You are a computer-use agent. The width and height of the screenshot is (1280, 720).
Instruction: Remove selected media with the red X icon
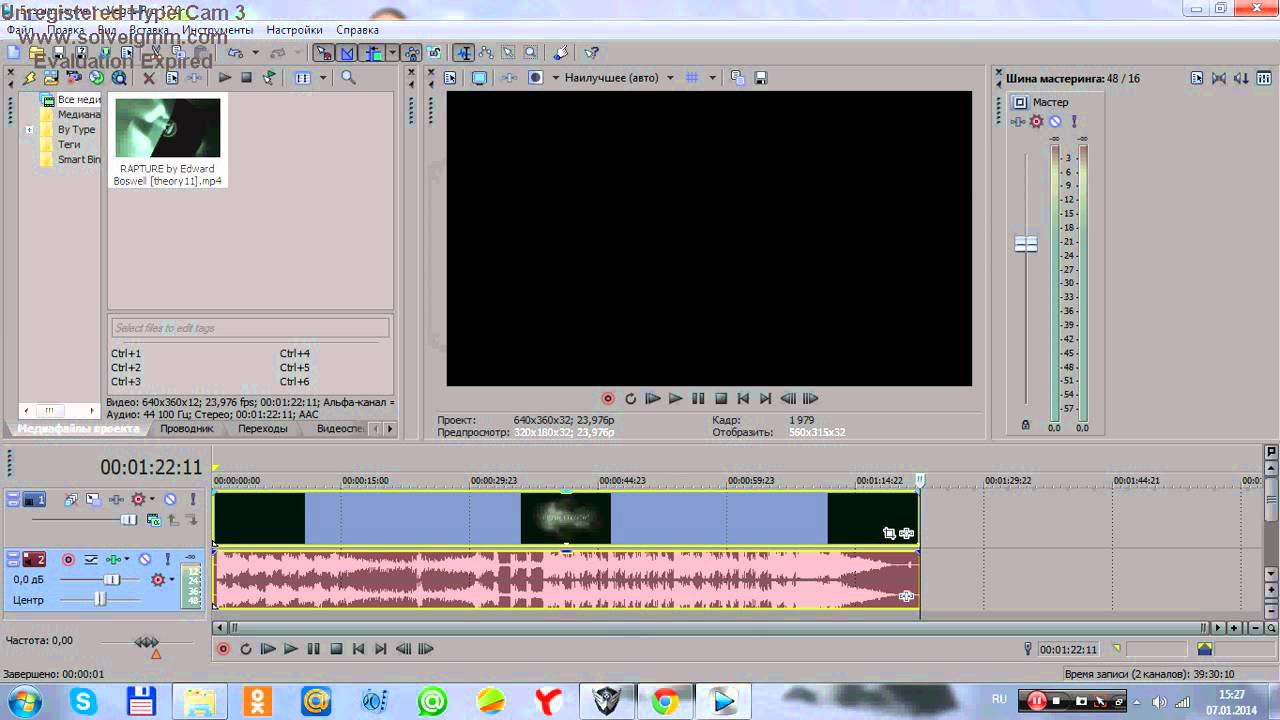point(149,77)
